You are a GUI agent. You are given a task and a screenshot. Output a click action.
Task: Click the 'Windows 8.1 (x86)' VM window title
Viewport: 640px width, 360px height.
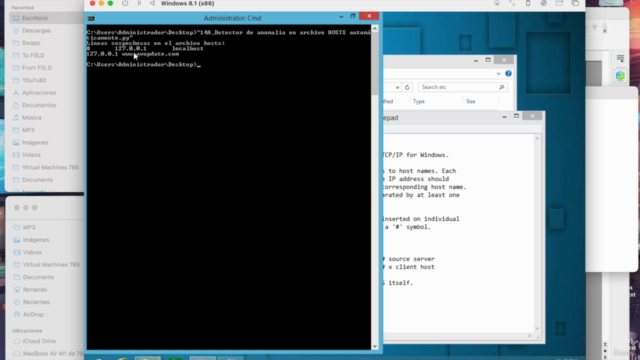(x=187, y=3)
